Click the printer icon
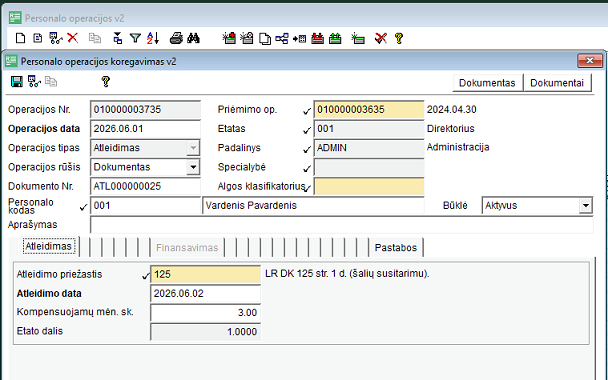 point(176,38)
